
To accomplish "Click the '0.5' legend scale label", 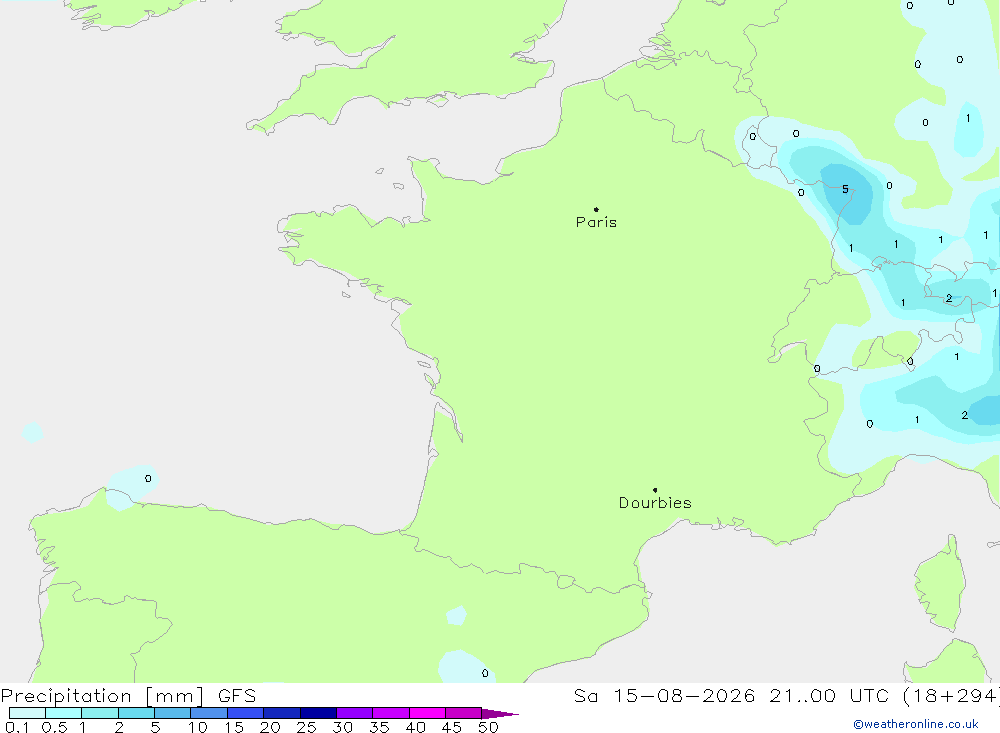I will click(x=54, y=727).
